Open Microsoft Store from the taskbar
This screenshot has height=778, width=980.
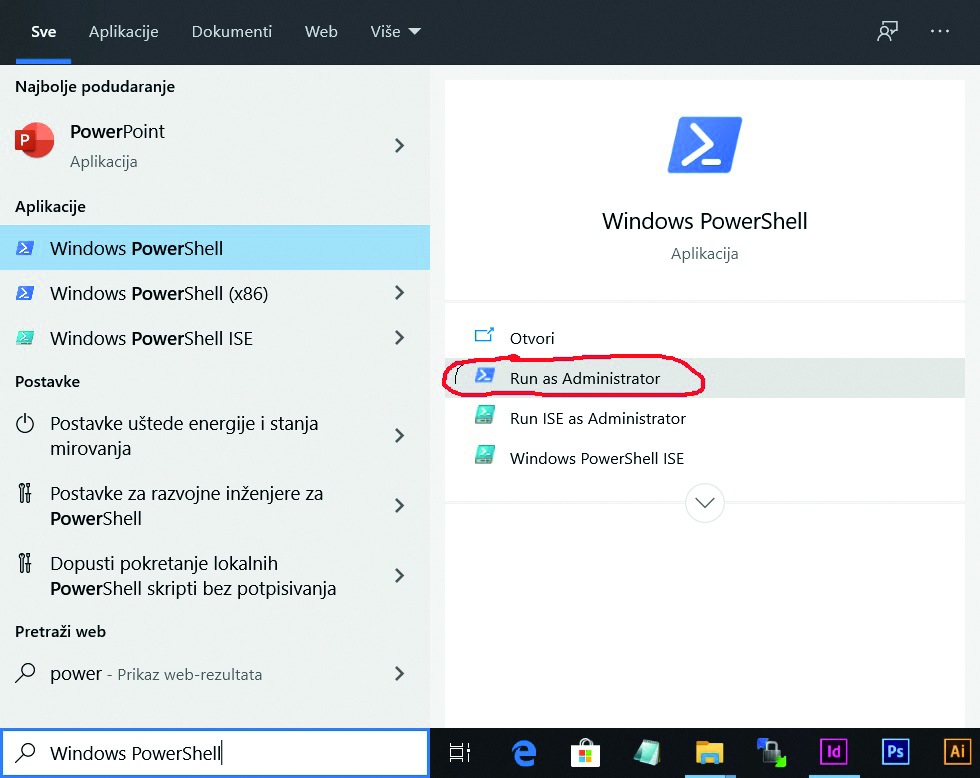584,752
